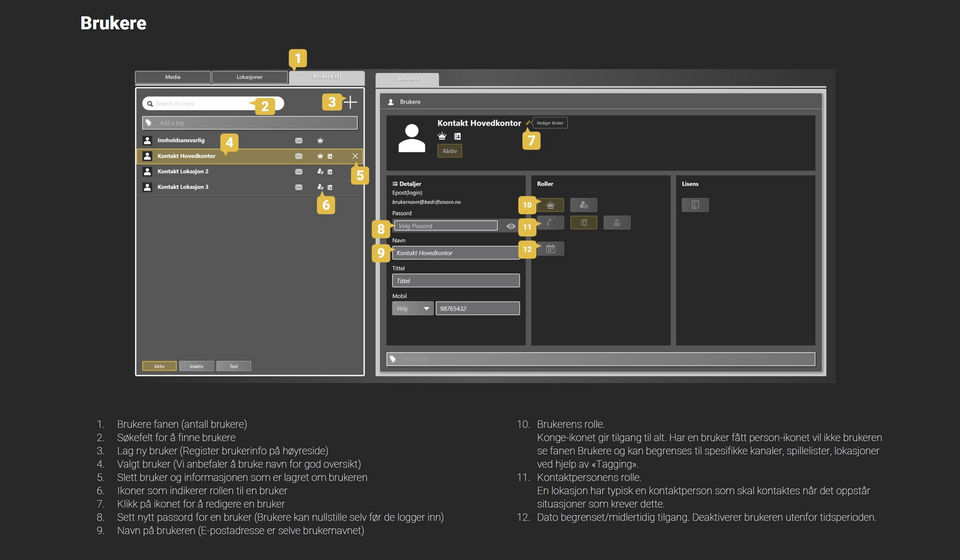Image resolution: width=960 pixels, height=560 pixels.
Task: Click the mail icon on the Kontakt Hovedkontor row
Action: pos(299,156)
